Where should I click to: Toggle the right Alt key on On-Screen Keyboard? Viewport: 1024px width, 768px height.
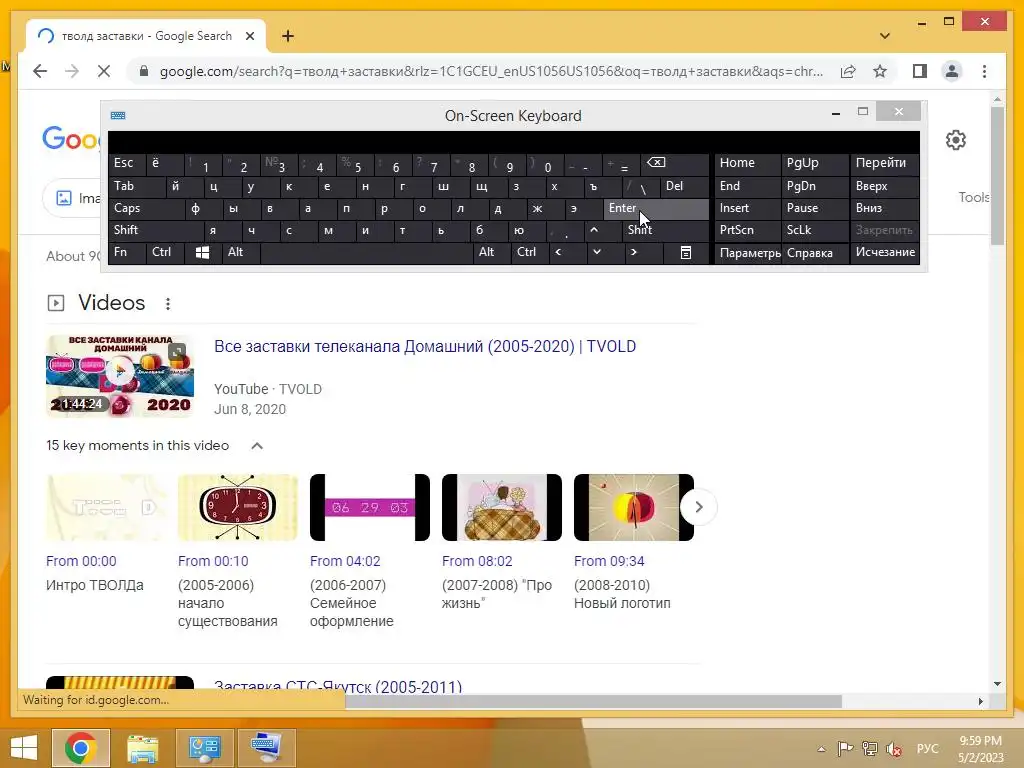(491, 253)
